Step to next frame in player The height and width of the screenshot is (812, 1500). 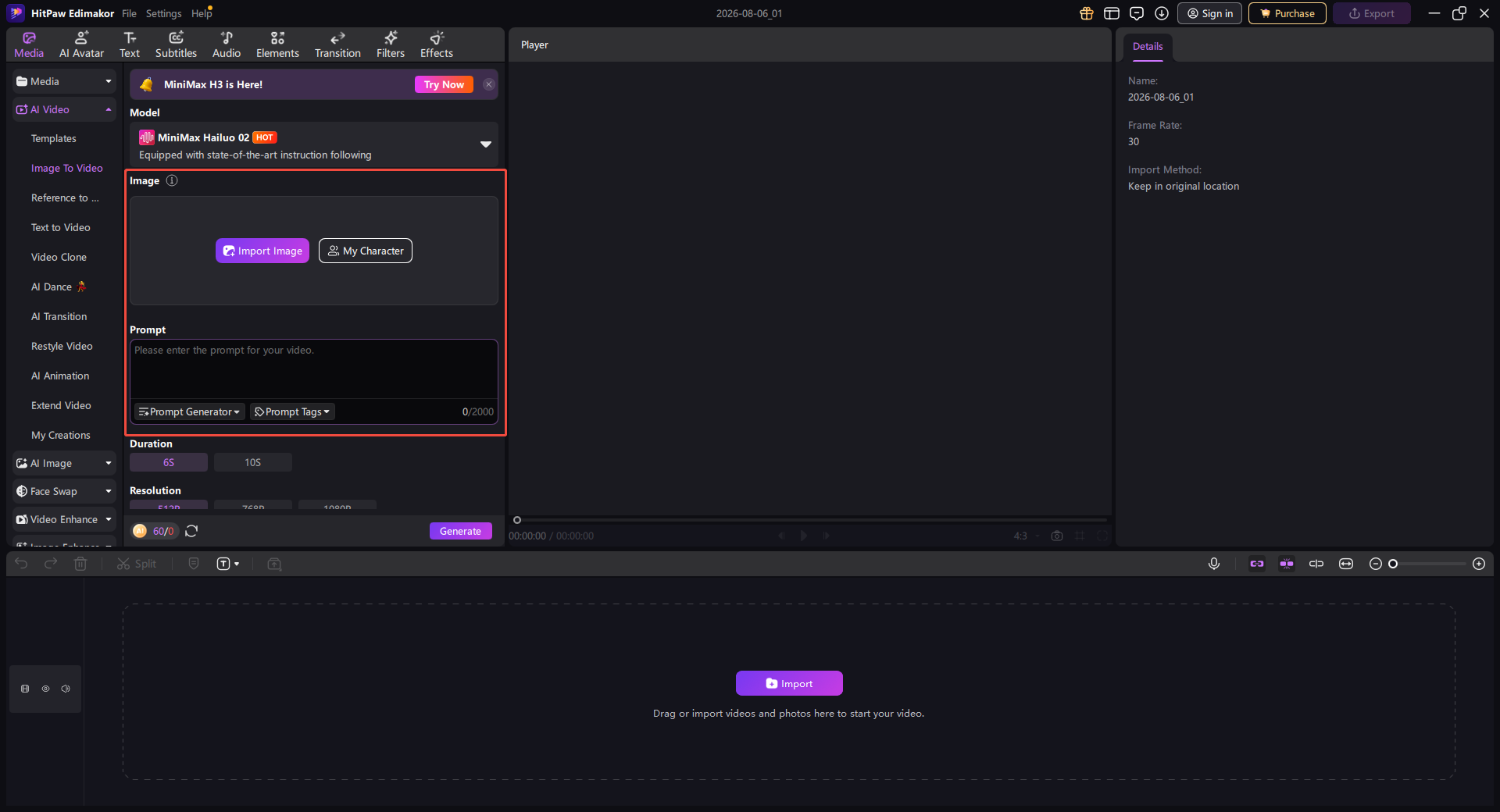[x=827, y=536]
